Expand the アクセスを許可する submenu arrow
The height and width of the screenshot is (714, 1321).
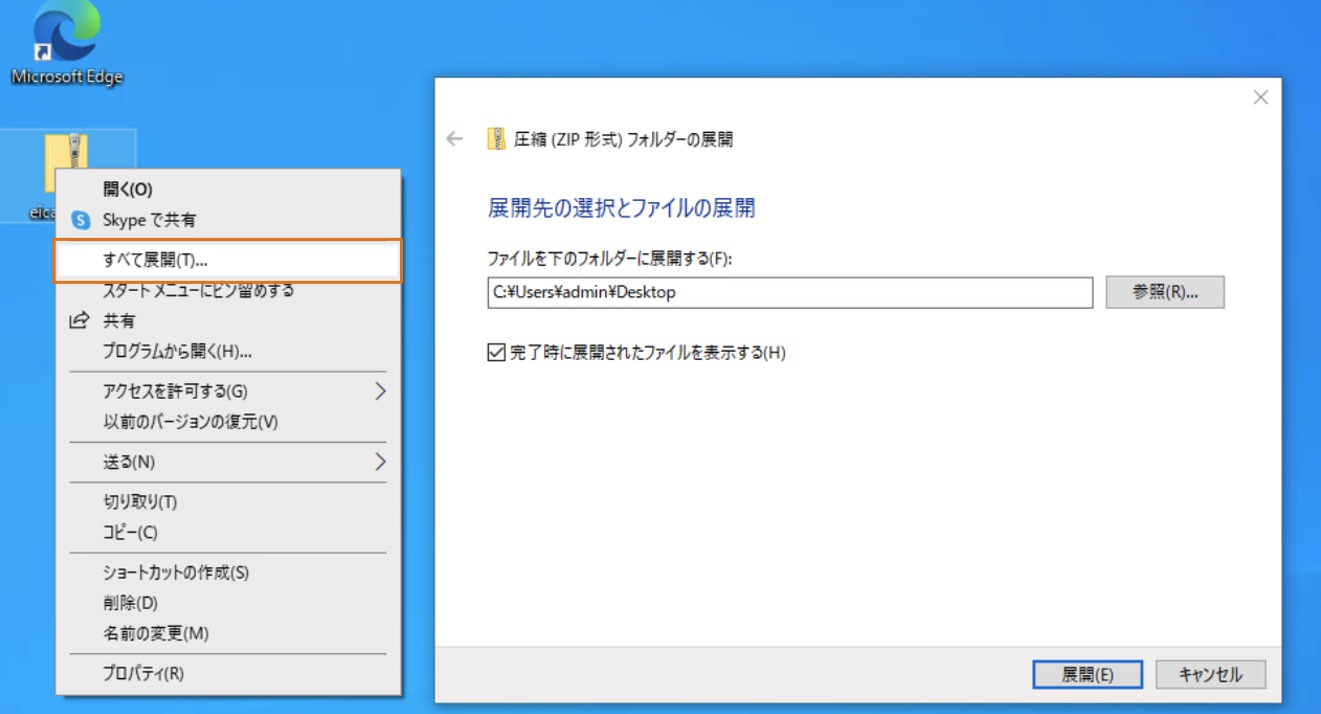380,391
